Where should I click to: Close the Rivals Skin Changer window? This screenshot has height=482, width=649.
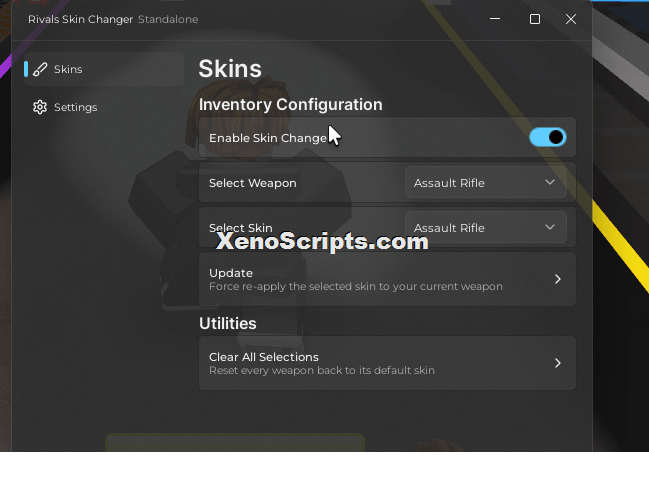[x=571, y=19]
